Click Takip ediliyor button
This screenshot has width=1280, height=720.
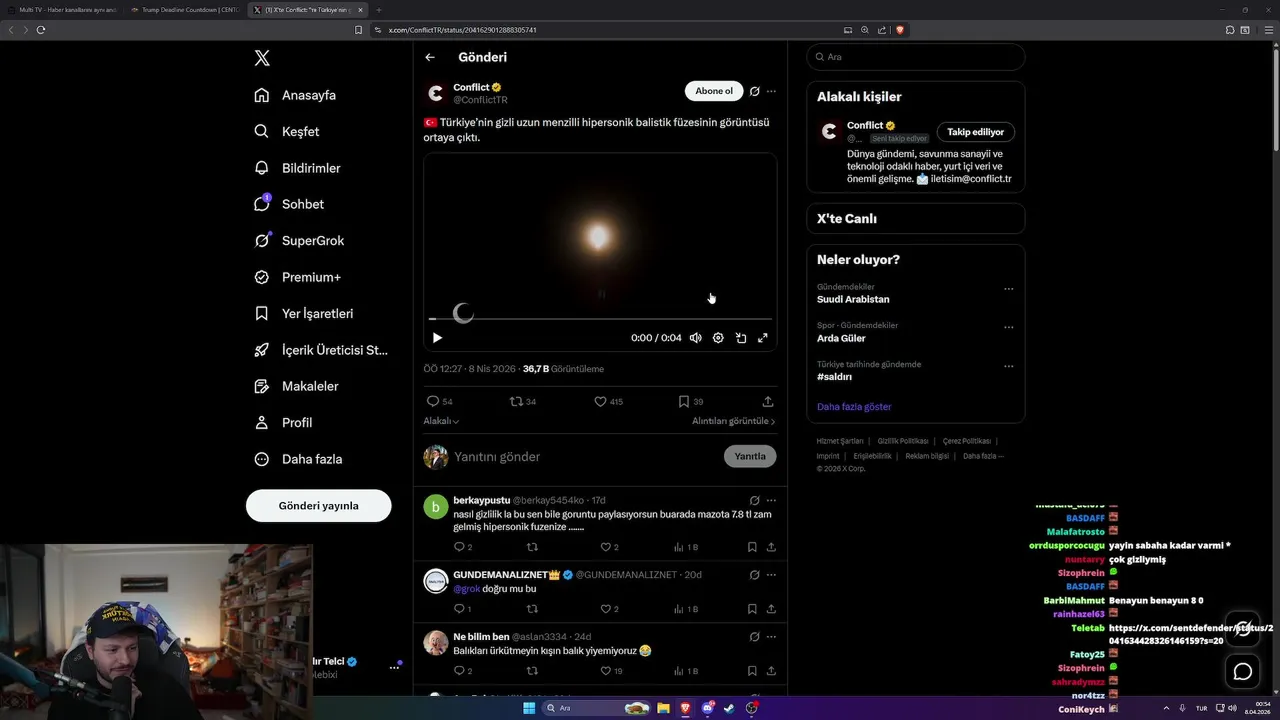coord(976,132)
